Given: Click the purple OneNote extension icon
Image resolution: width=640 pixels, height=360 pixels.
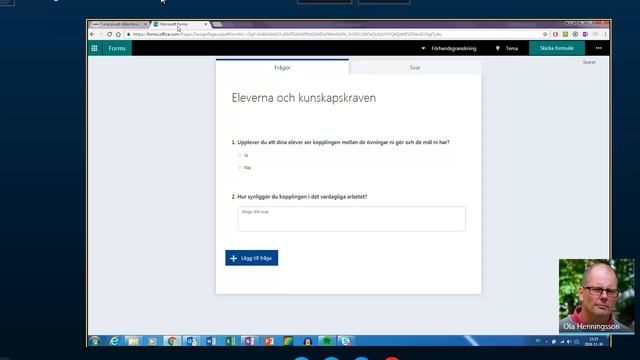Looking at the screenshot, I should coord(585,34).
